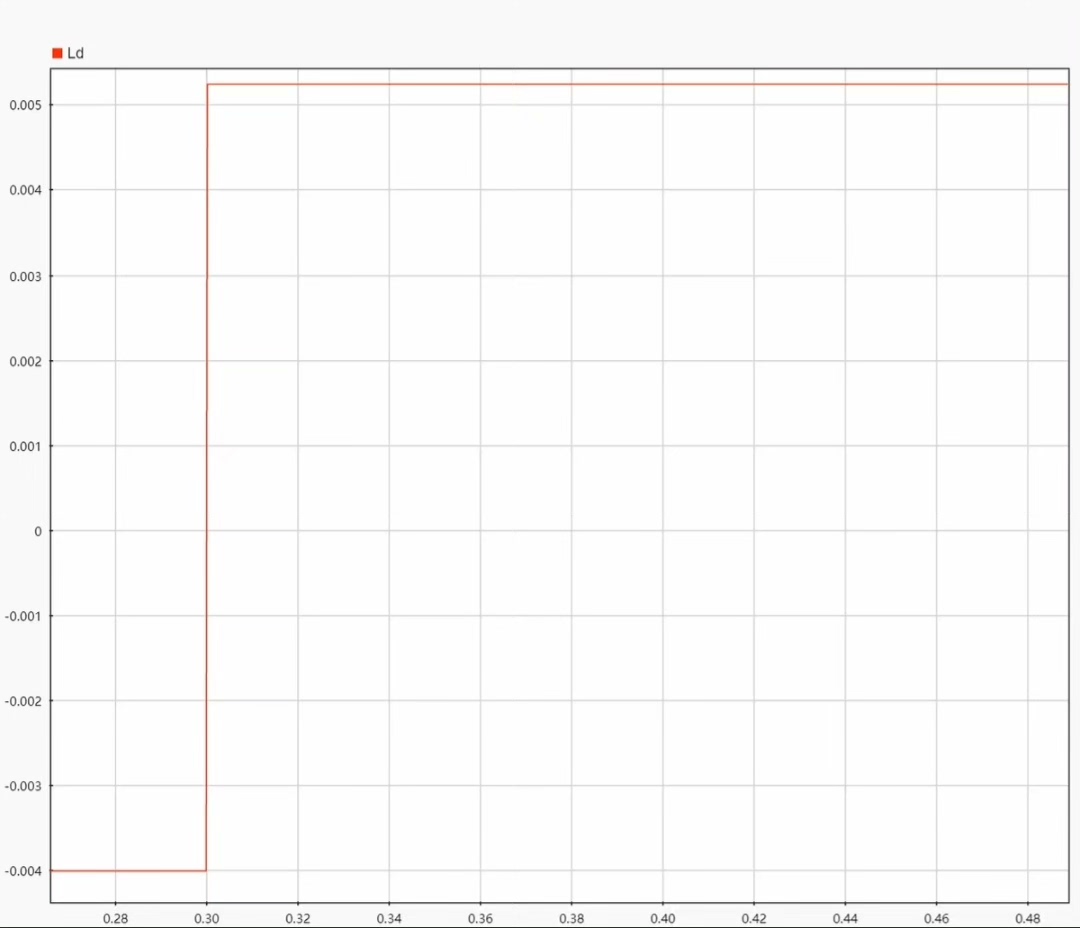Click the Ld legend label
The height and width of the screenshot is (928, 1080).
tap(75, 53)
